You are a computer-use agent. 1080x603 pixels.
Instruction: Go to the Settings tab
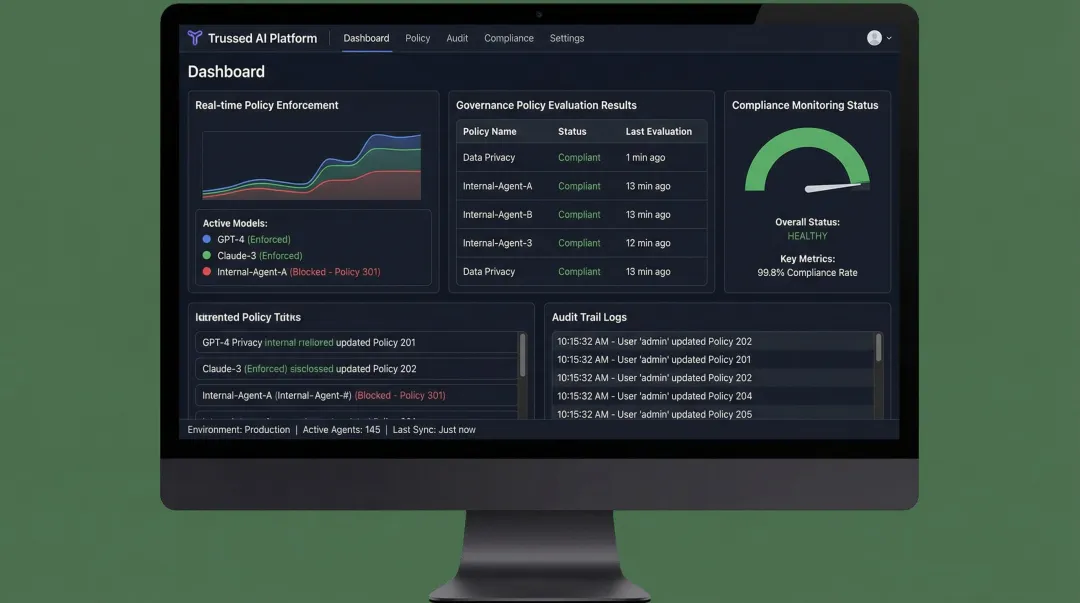[x=567, y=38]
